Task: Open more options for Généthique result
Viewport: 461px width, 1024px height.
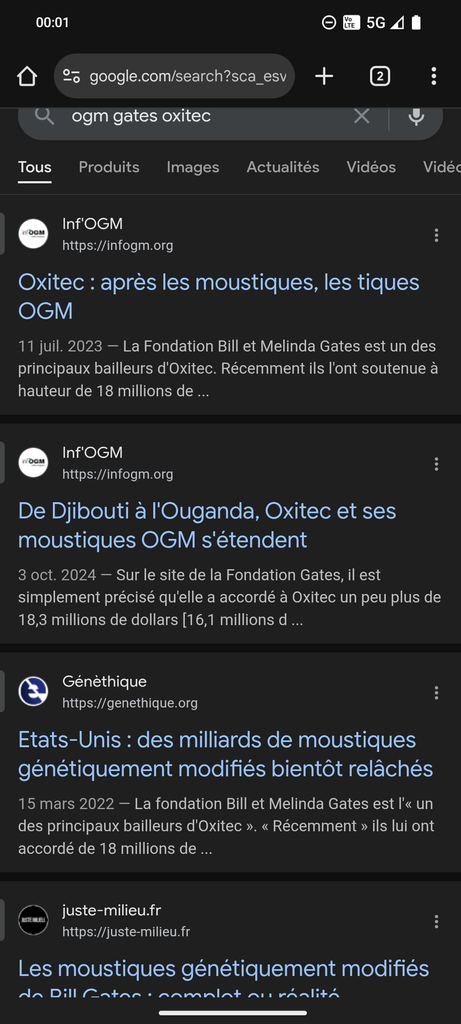Action: (436, 693)
